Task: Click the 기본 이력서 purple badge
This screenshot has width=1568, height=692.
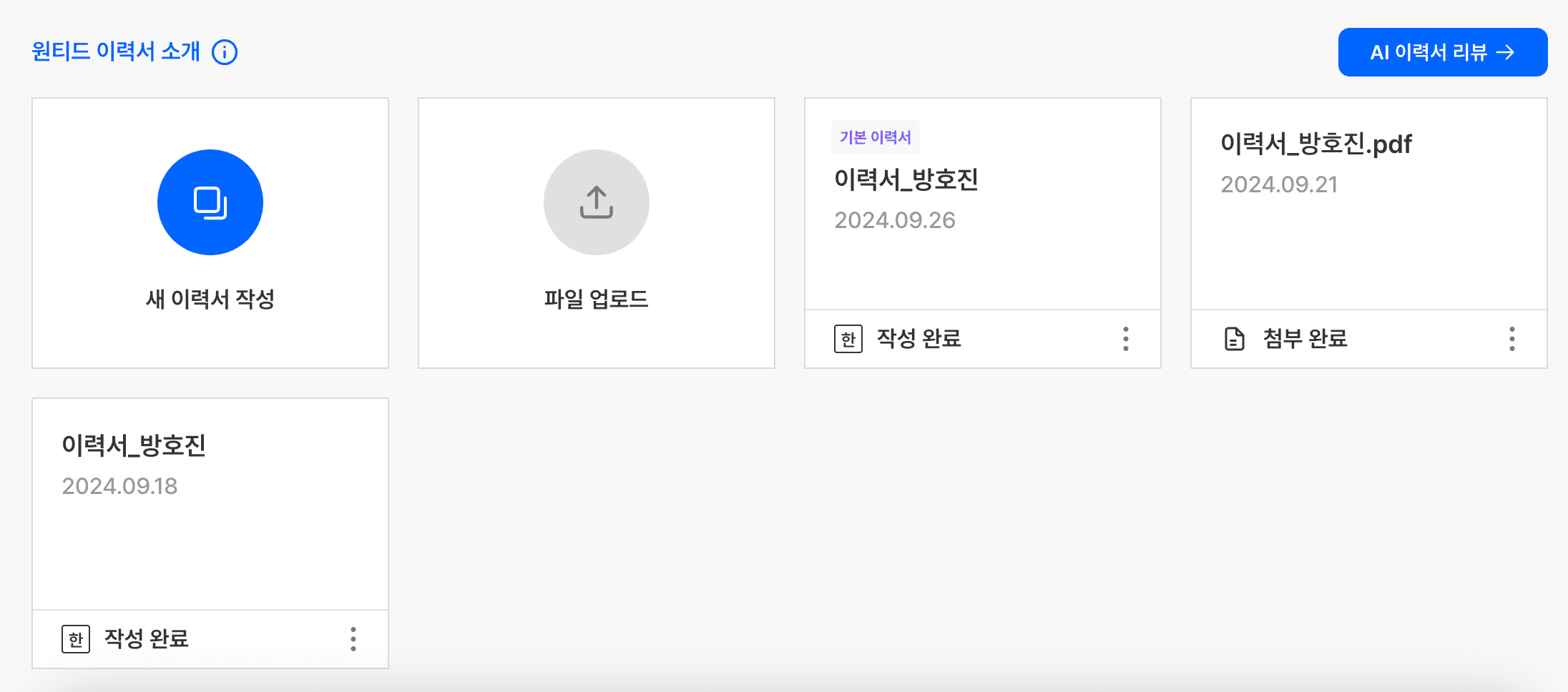Action: pyautogui.click(x=875, y=137)
